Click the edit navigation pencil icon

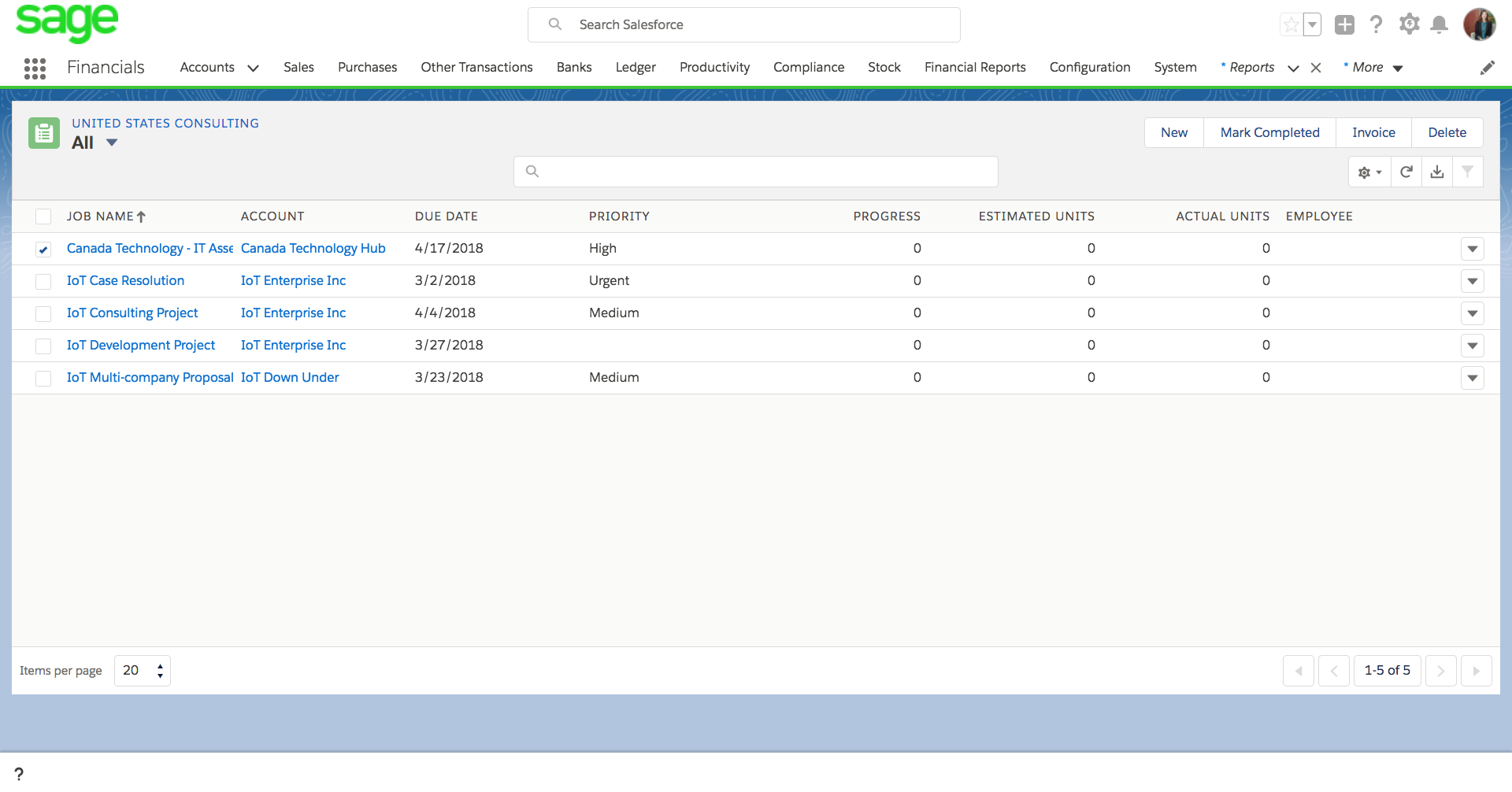(1487, 68)
